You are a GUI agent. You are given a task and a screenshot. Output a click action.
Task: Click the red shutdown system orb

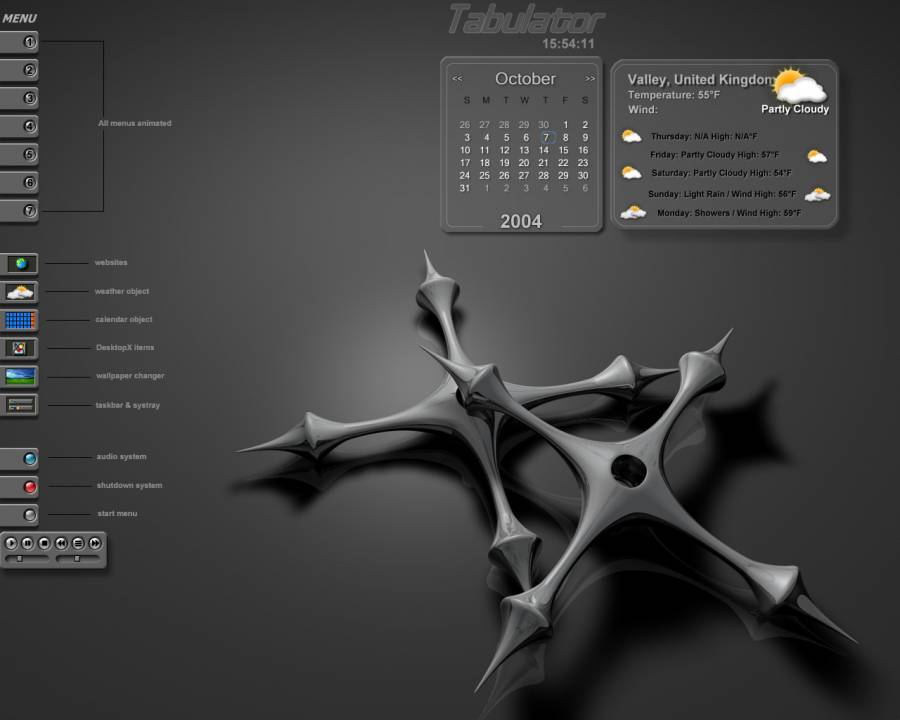tap(30, 487)
